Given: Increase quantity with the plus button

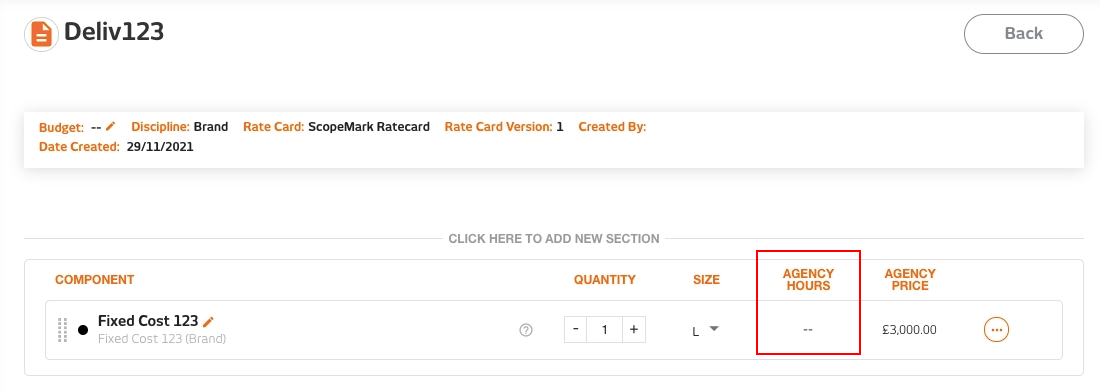Looking at the screenshot, I should click(x=633, y=330).
